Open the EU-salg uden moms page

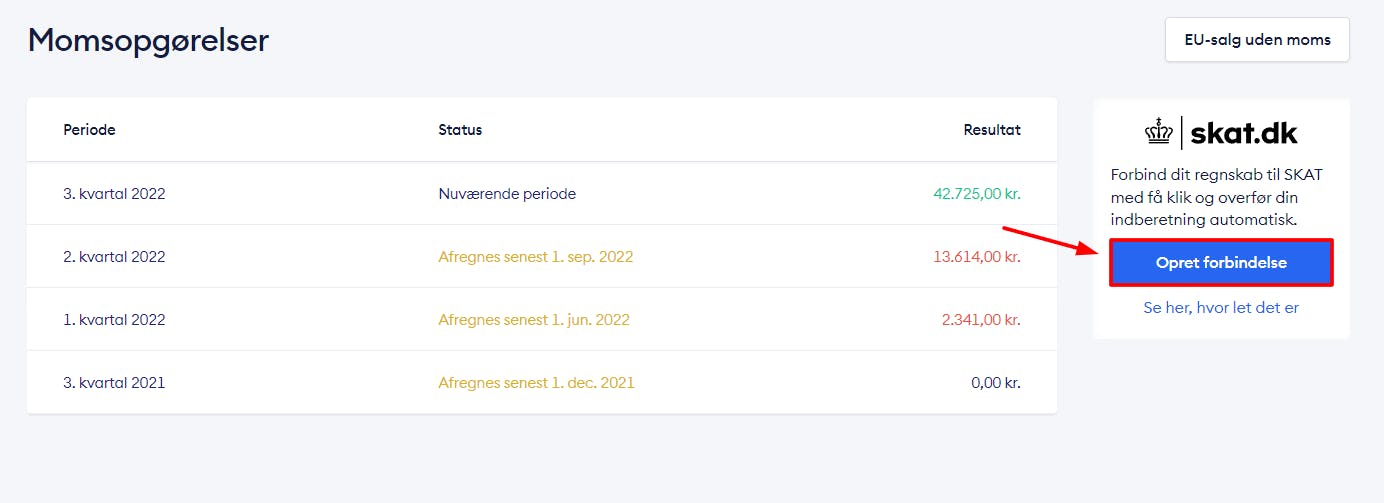(x=1257, y=40)
